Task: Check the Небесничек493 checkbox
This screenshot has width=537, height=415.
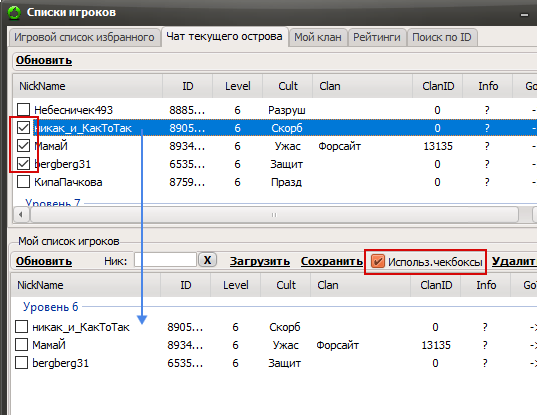Action: point(23,110)
